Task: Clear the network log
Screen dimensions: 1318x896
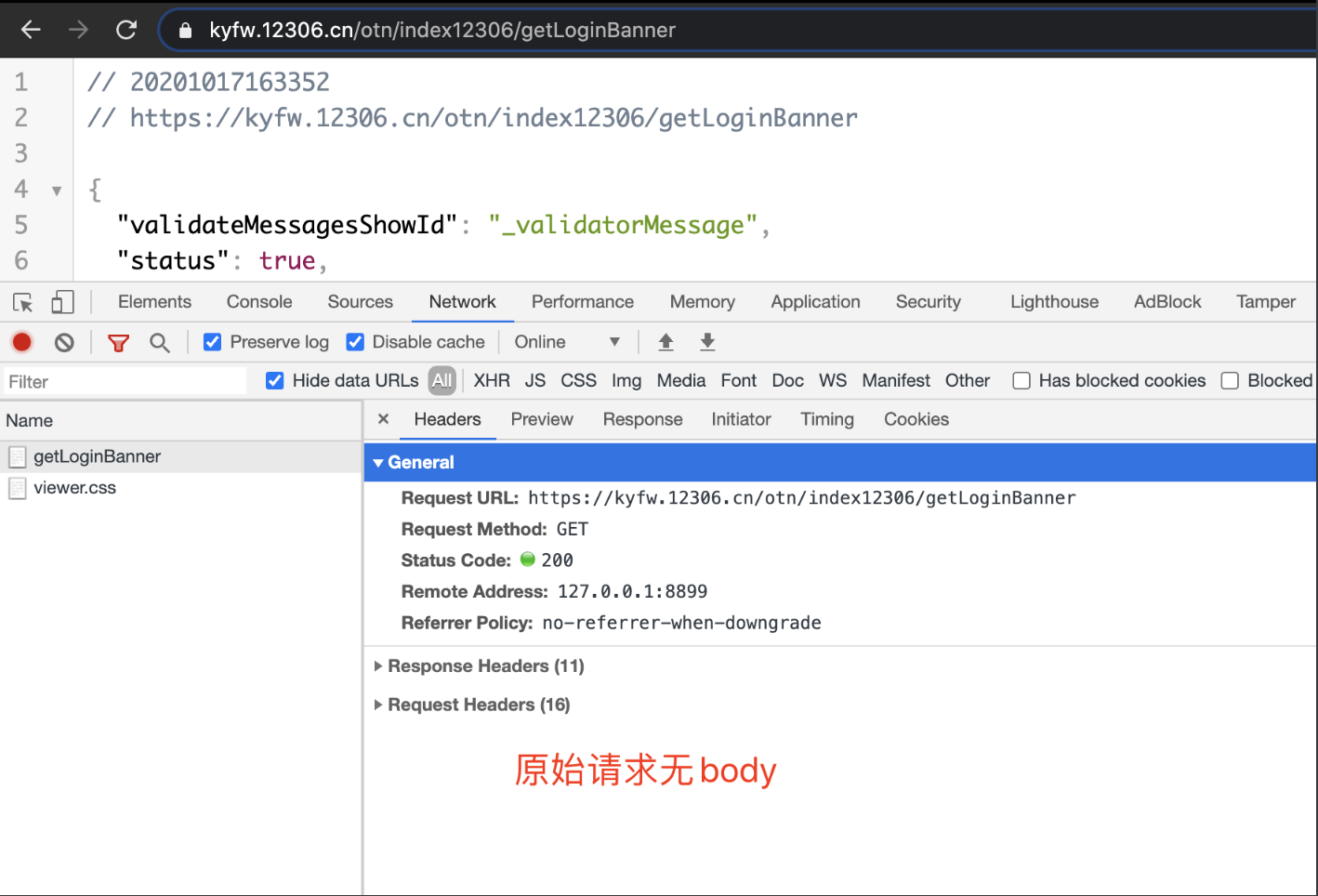Action: (64, 342)
